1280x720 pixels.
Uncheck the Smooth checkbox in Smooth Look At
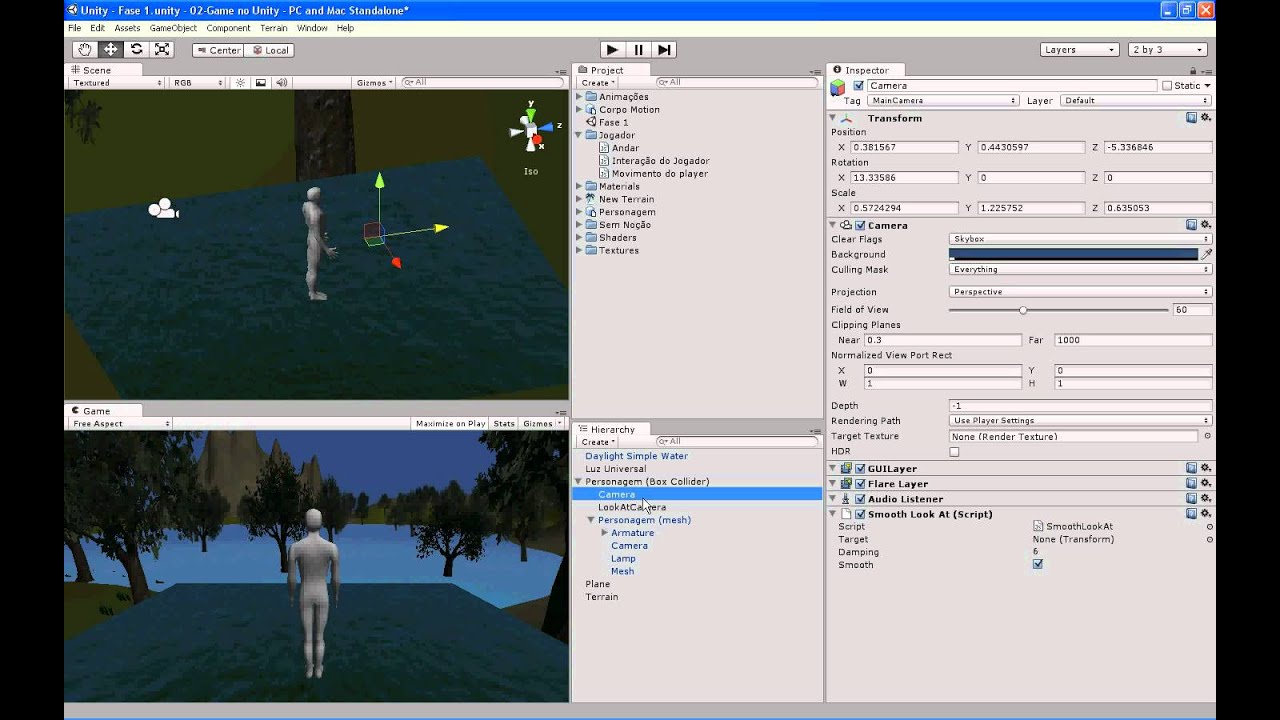(x=1038, y=564)
